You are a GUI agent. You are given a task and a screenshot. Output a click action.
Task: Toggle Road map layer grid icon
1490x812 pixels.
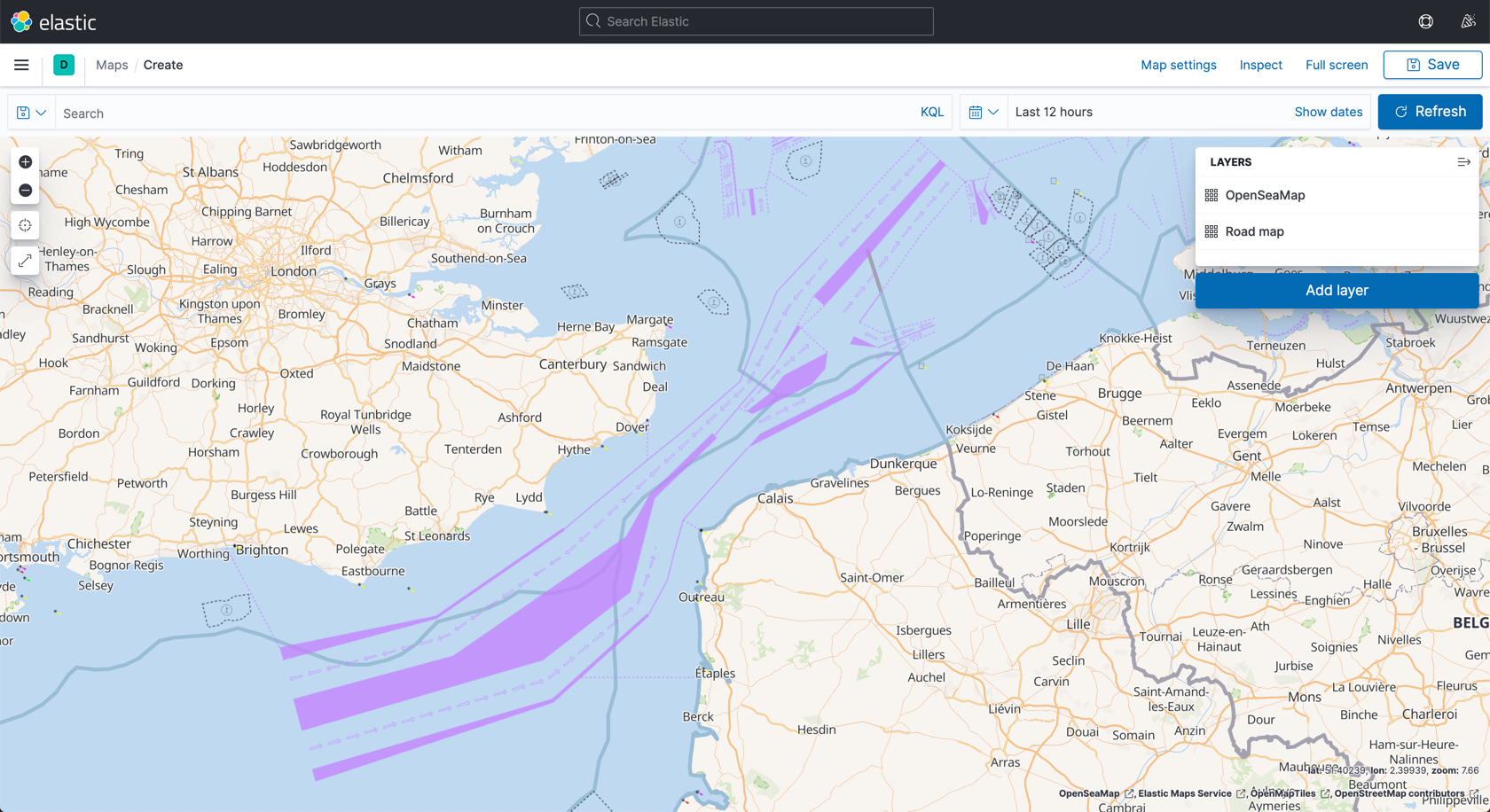pyautogui.click(x=1212, y=231)
